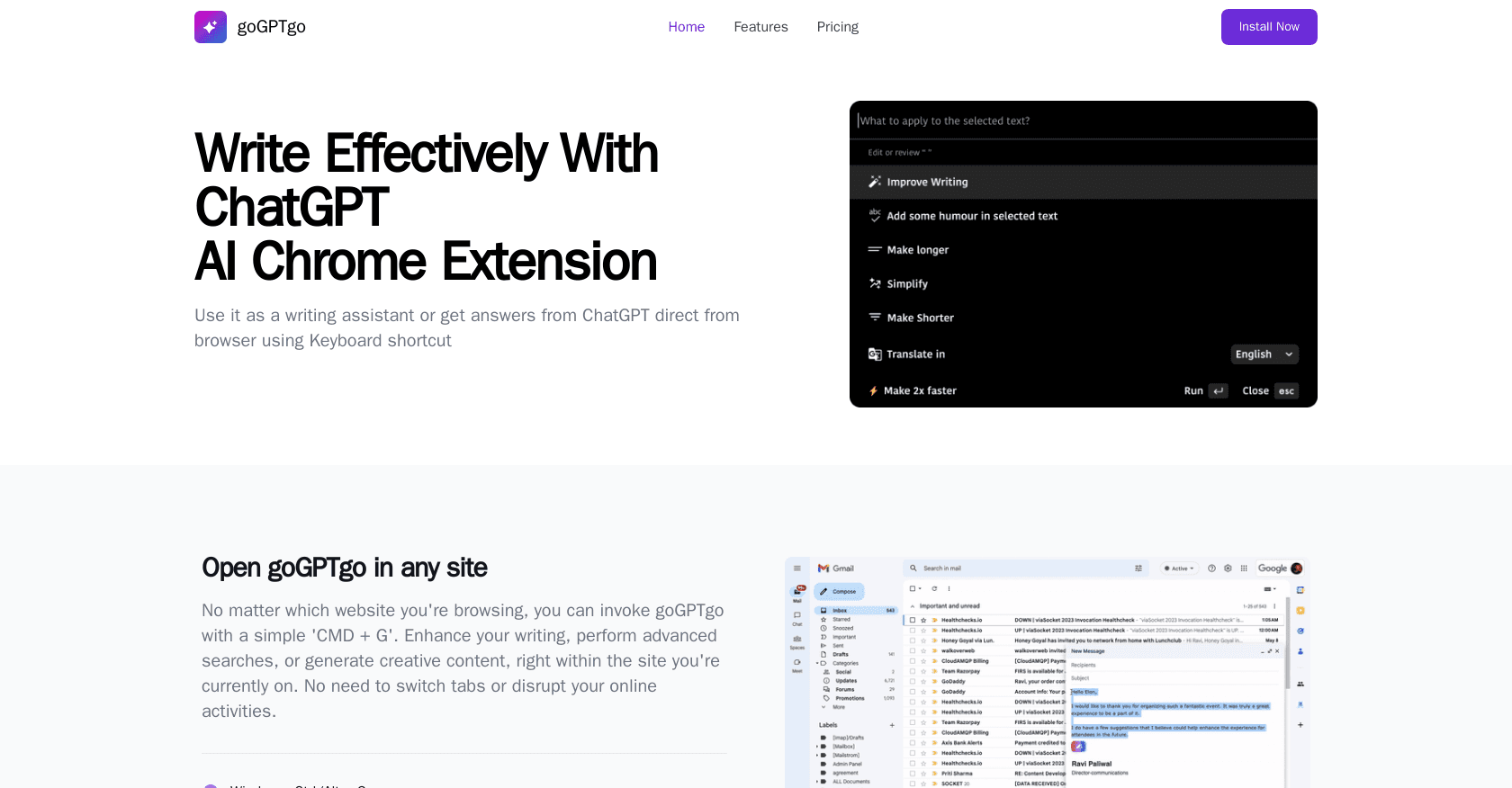Viewport: 1512px width, 788px height.
Task: Click the lines icon beside Make longer
Action: pos(875,249)
